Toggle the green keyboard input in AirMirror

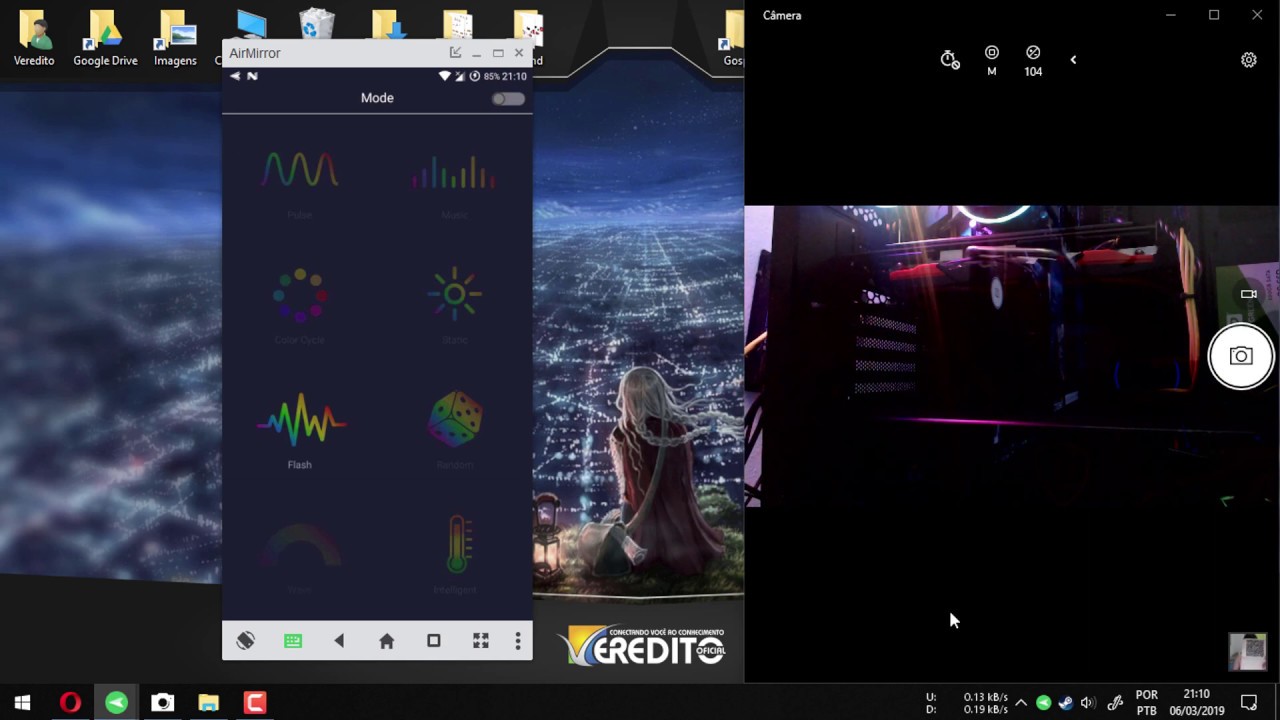tap(292, 641)
